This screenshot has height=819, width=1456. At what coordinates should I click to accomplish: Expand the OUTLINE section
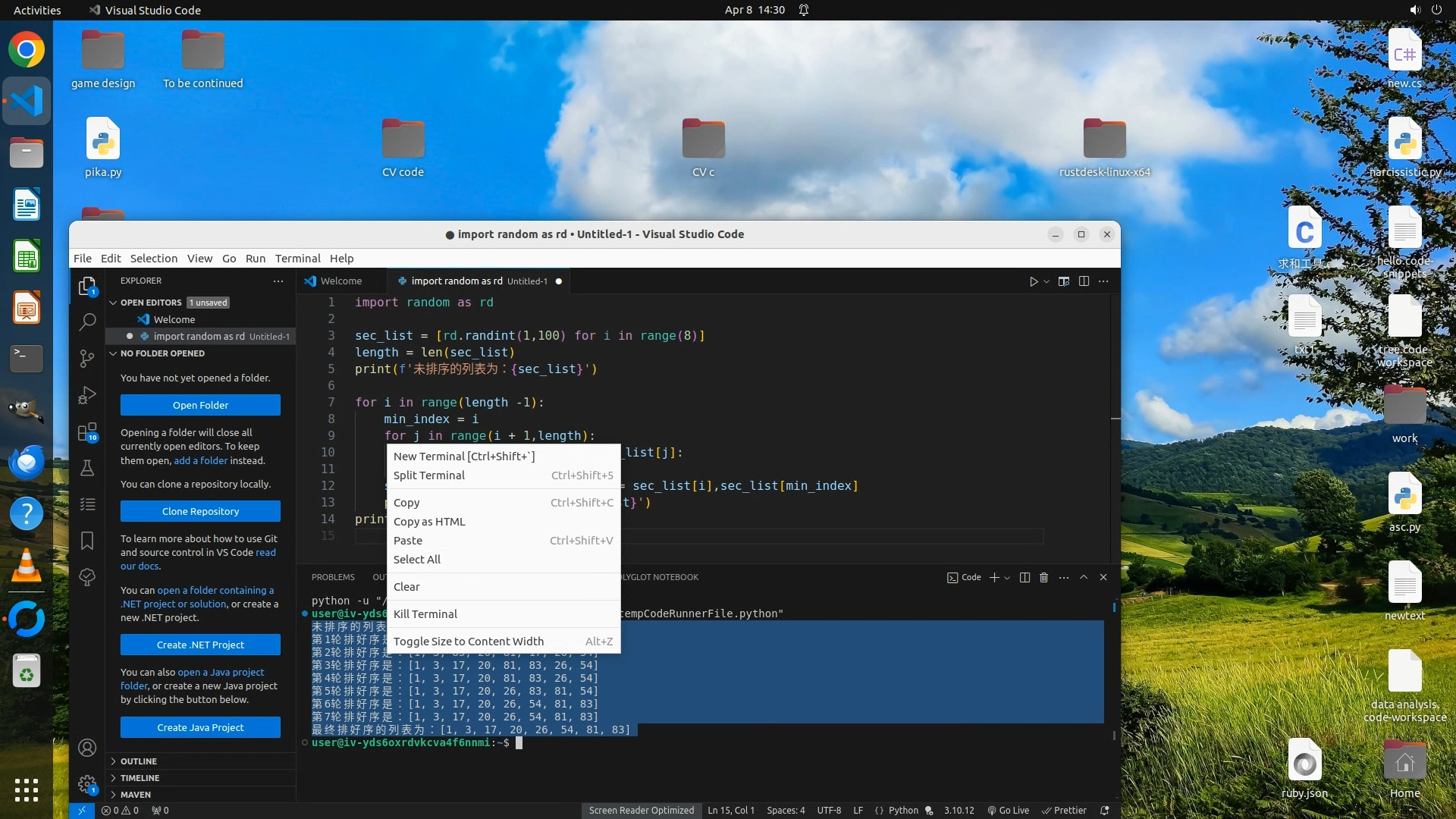[139, 761]
